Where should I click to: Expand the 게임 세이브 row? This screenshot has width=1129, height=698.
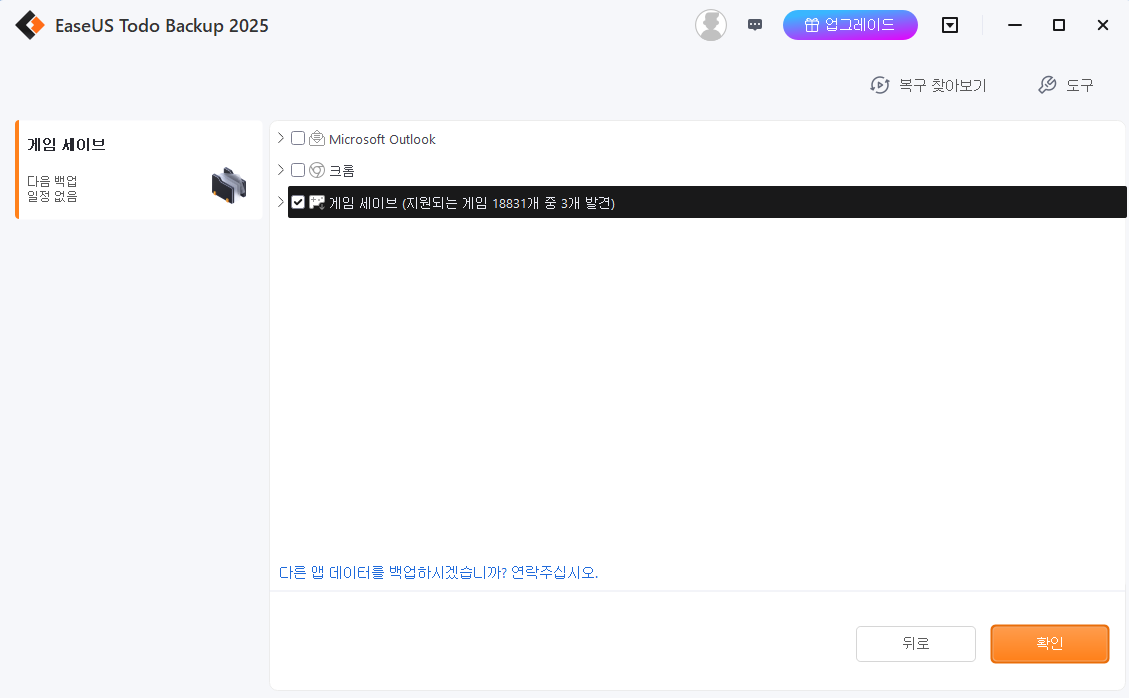[x=281, y=202]
